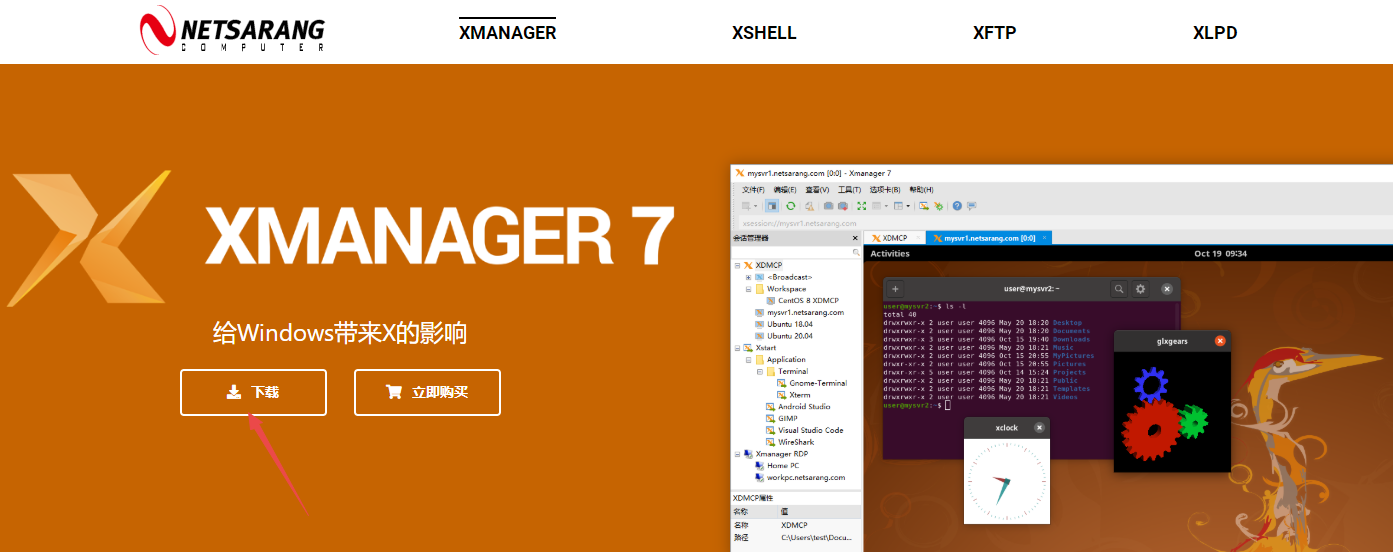This screenshot has height=552, width=1393.
Task: Click the 下载 download button
Action: point(253,392)
